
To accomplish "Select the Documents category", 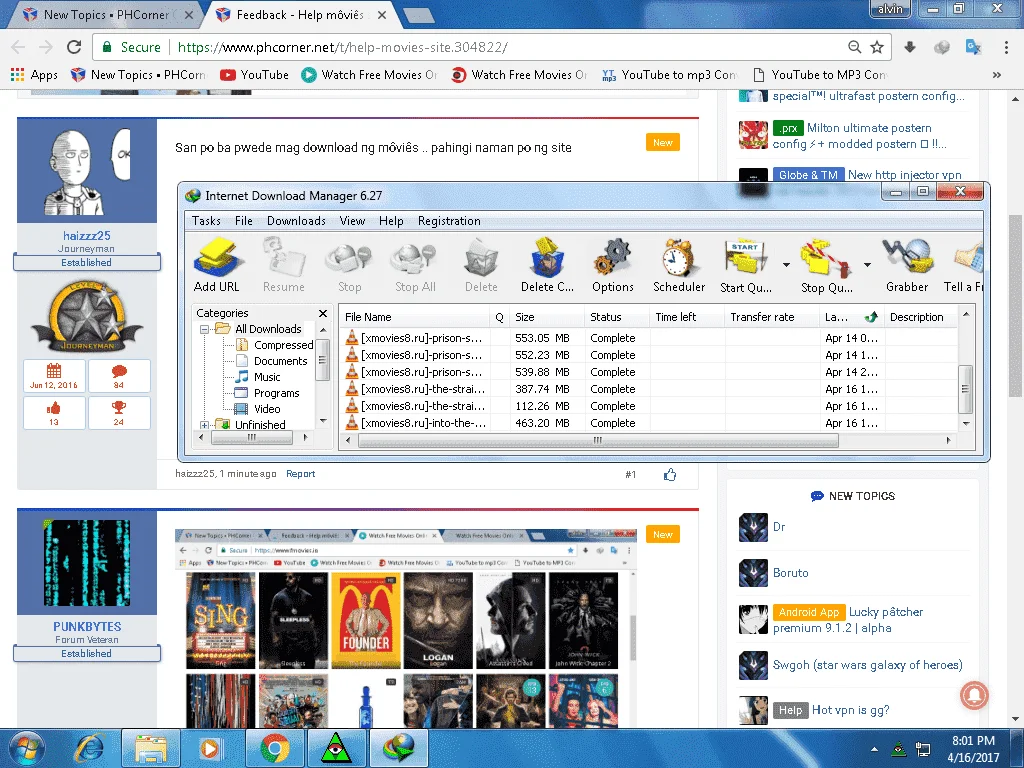I will 280,361.
